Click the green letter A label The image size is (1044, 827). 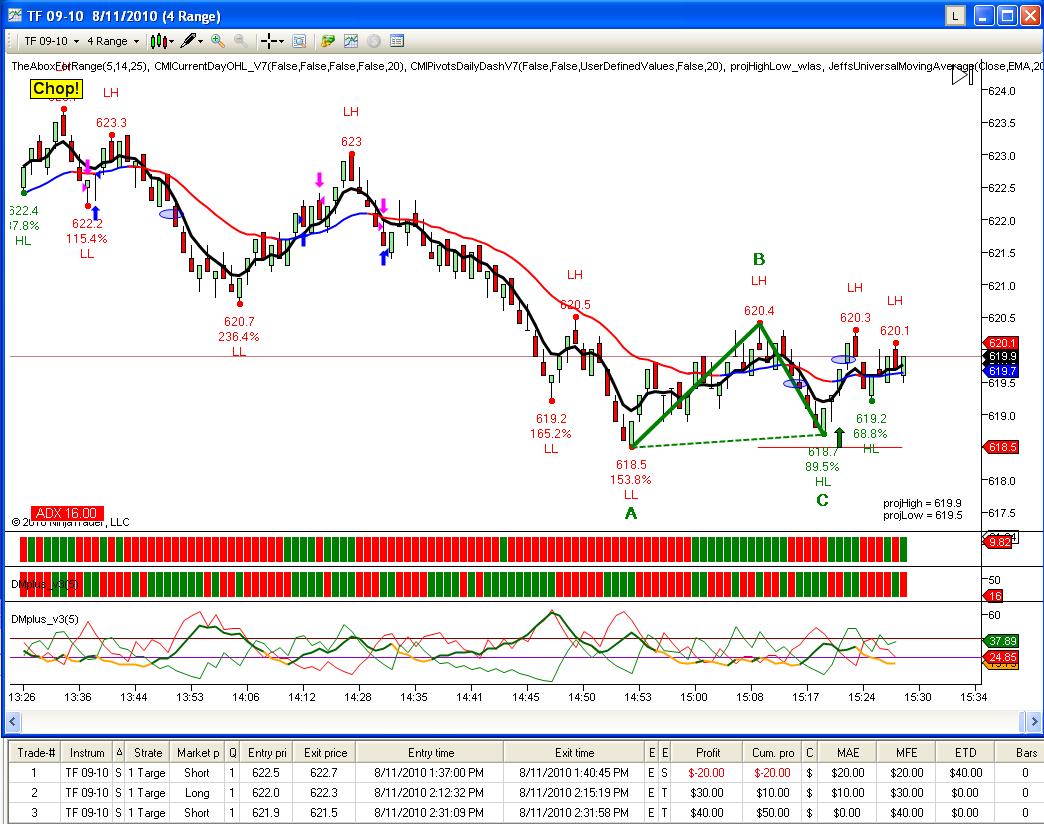[x=631, y=513]
